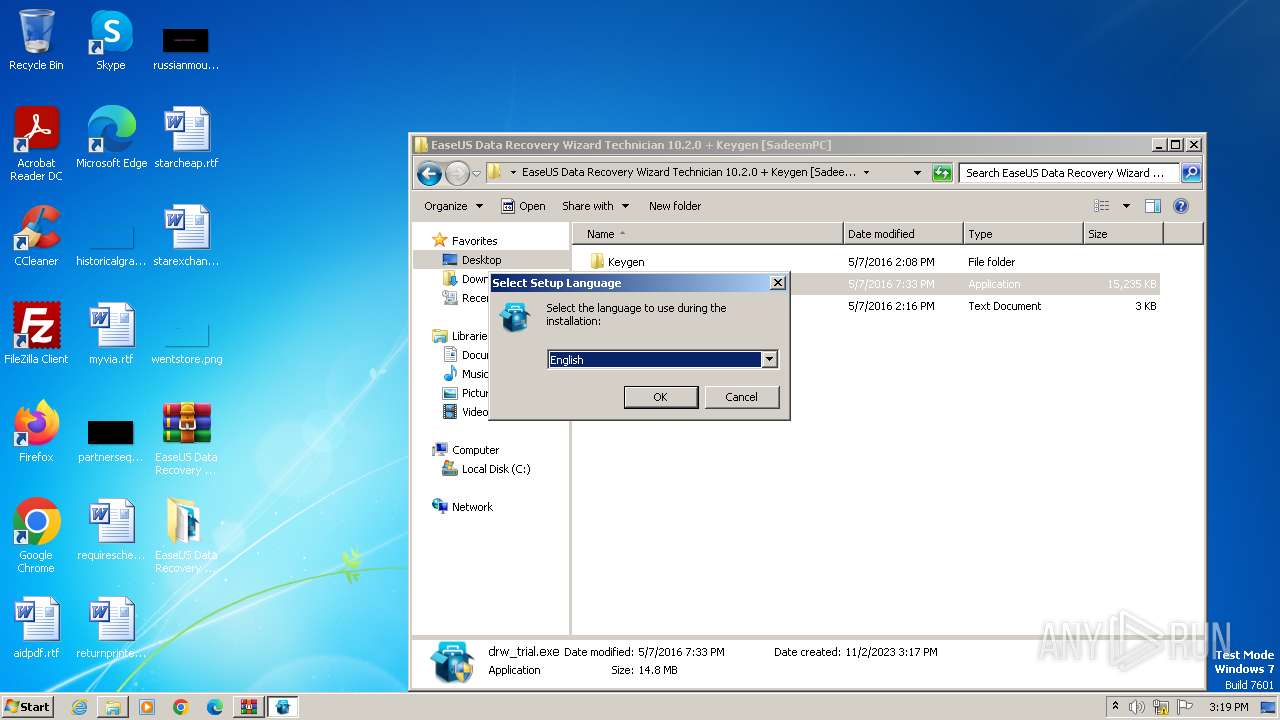Sort files by Type column
Viewport: 1280px width, 720px height.
[x=1023, y=234]
